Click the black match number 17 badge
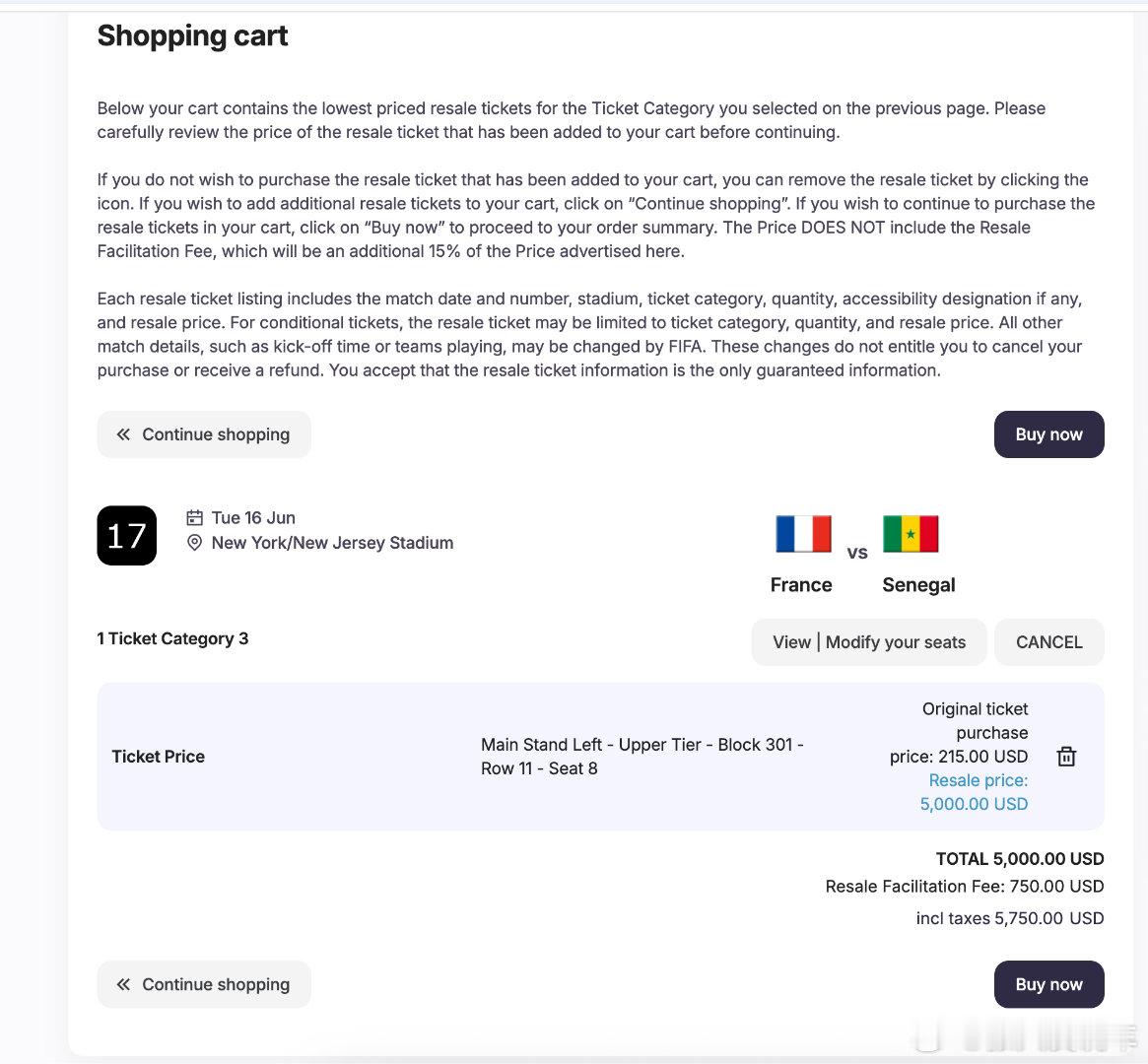The height and width of the screenshot is (1064, 1148). [126, 536]
